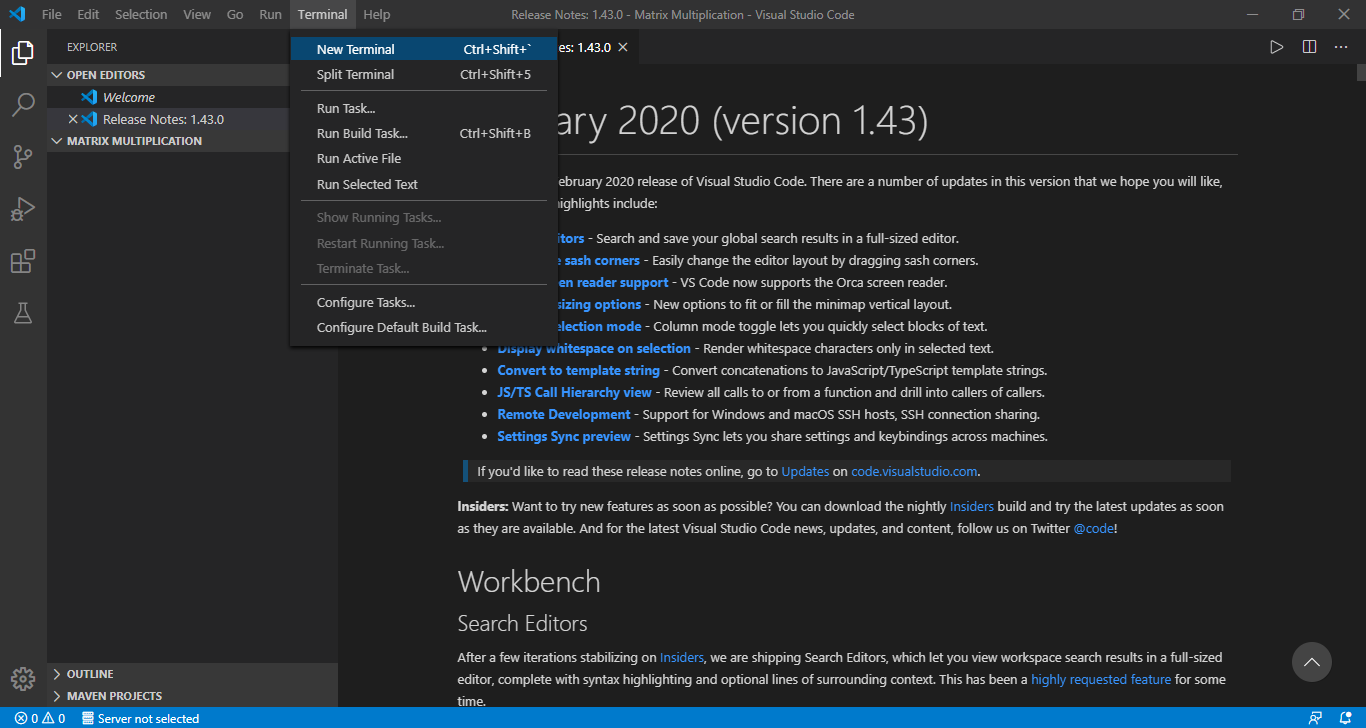
Task: Close the Release Notes editor tab
Action: click(623, 47)
